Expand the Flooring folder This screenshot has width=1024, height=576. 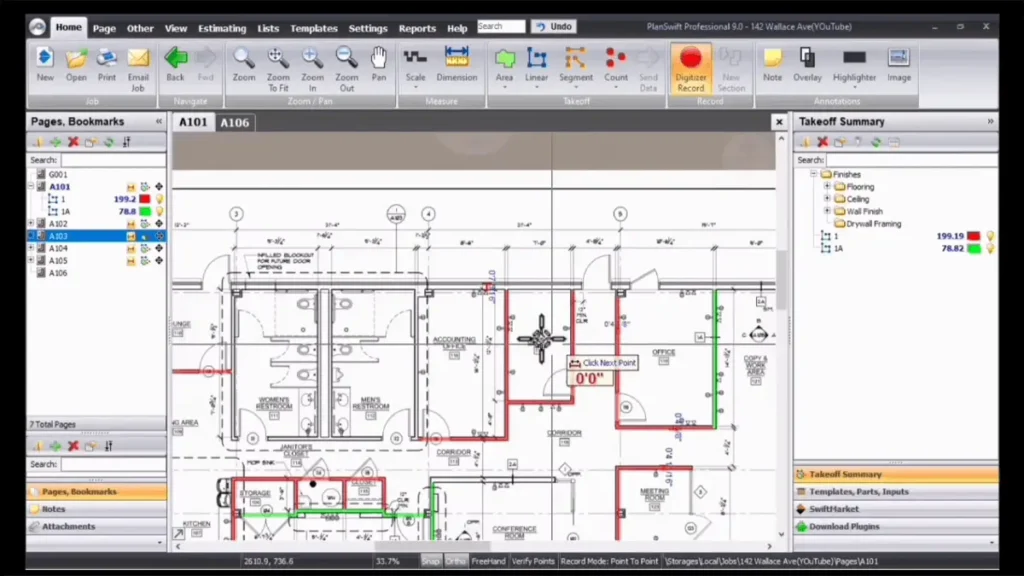click(x=827, y=187)
